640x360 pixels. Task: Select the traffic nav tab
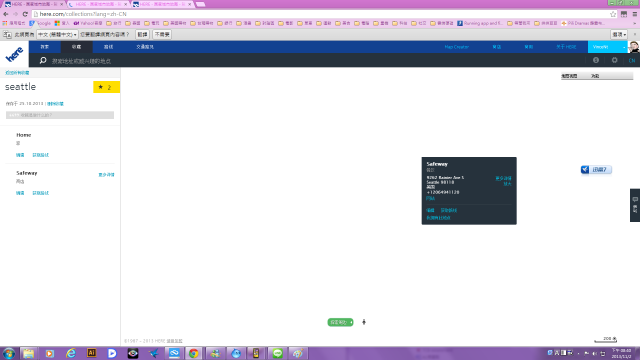click(145, 47)
